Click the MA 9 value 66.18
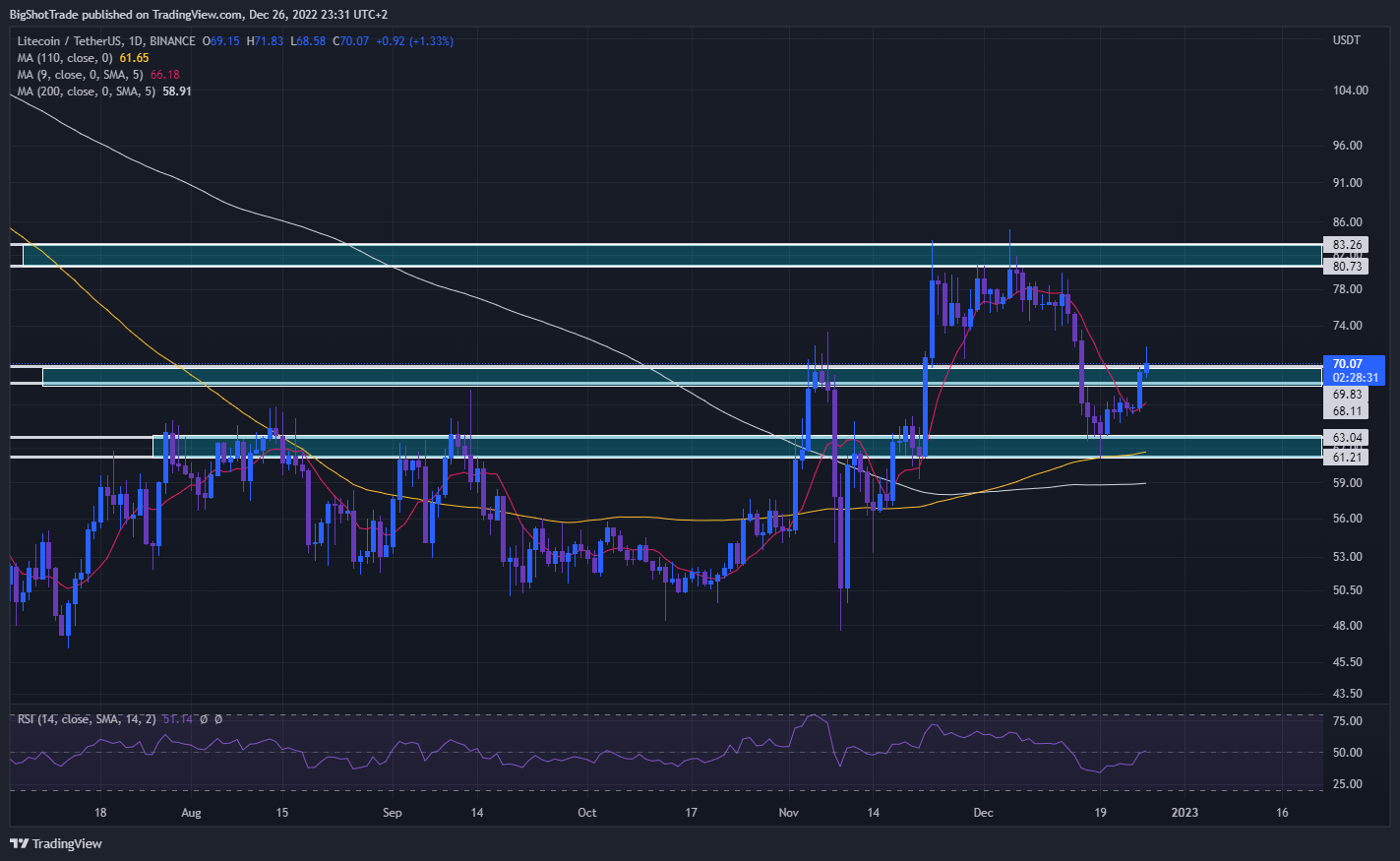This screenshot has height=861, width=1400. pos(164,75)
